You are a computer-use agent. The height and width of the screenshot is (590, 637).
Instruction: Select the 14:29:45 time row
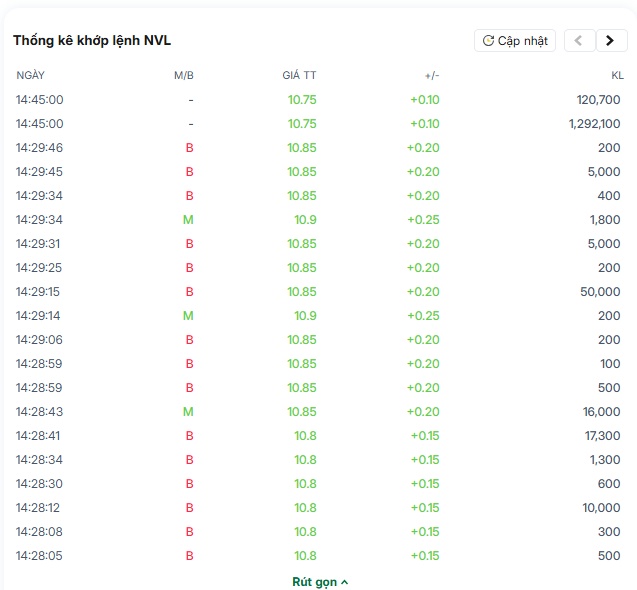(x=318, y=171)
